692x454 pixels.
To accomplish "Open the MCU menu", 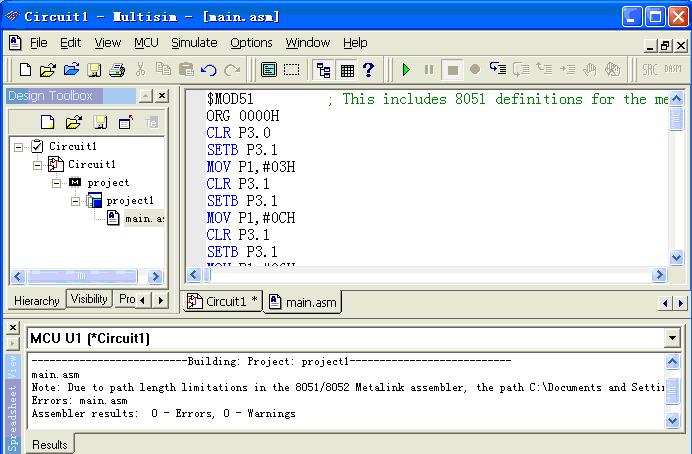I will [146, 43].
